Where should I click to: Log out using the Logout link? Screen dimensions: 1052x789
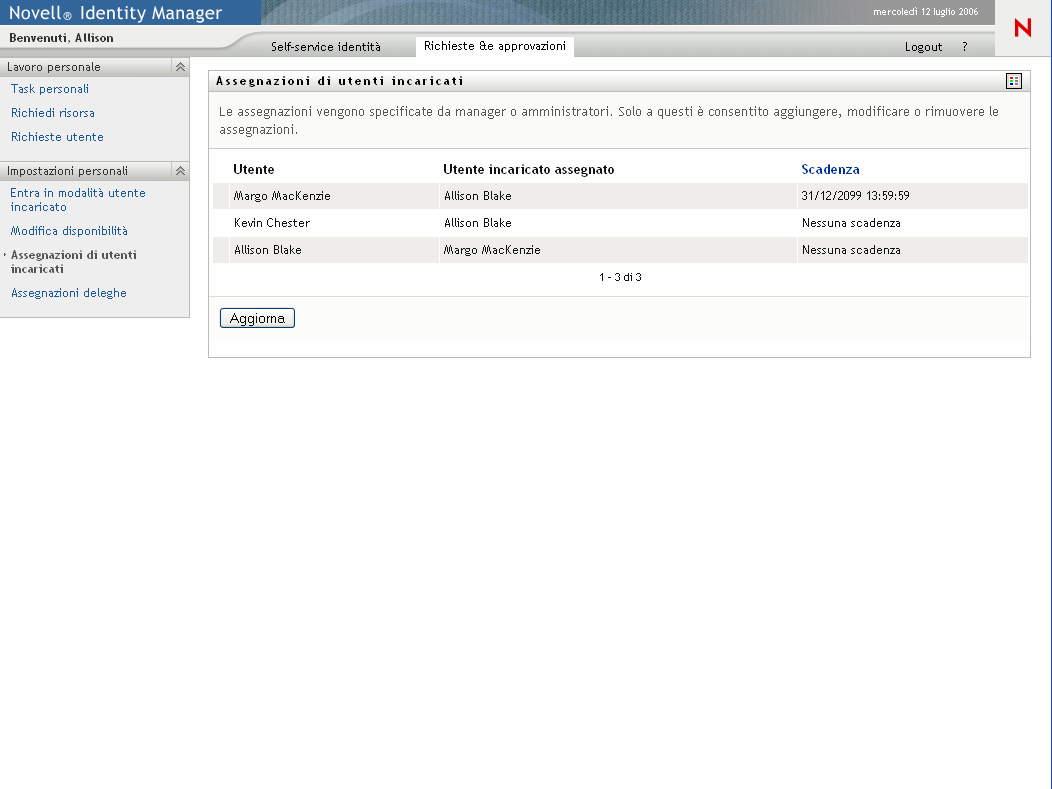[x=923, y=47]
